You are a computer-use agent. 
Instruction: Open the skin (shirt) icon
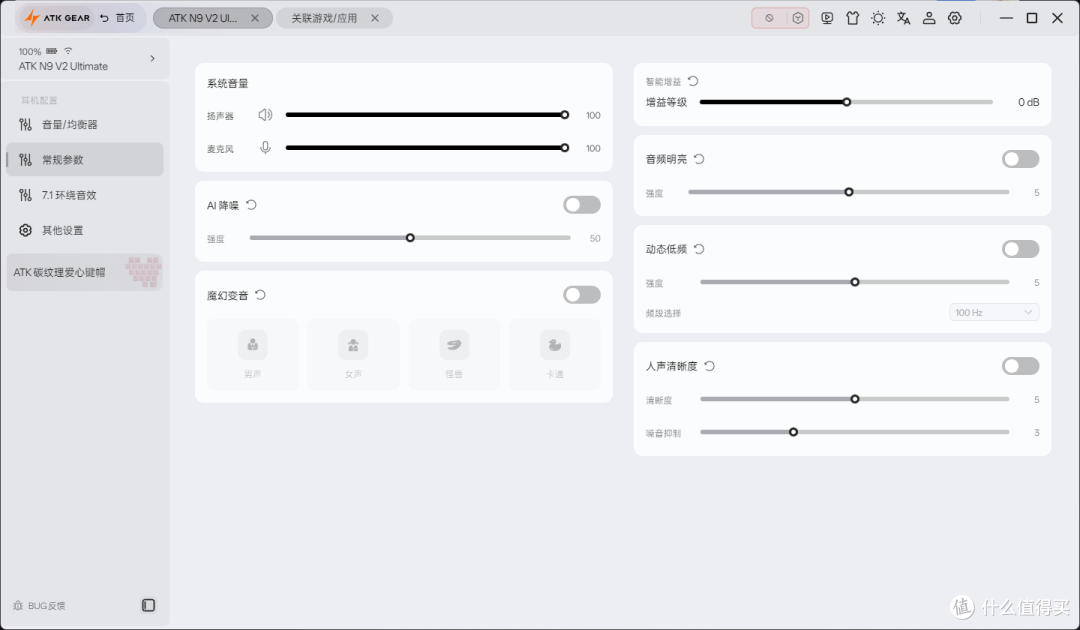(853, 19)
